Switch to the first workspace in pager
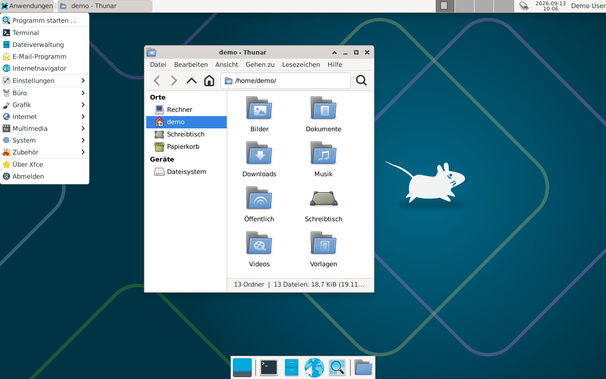The height and width of the screenshot is (379, 606). (445, 6)
